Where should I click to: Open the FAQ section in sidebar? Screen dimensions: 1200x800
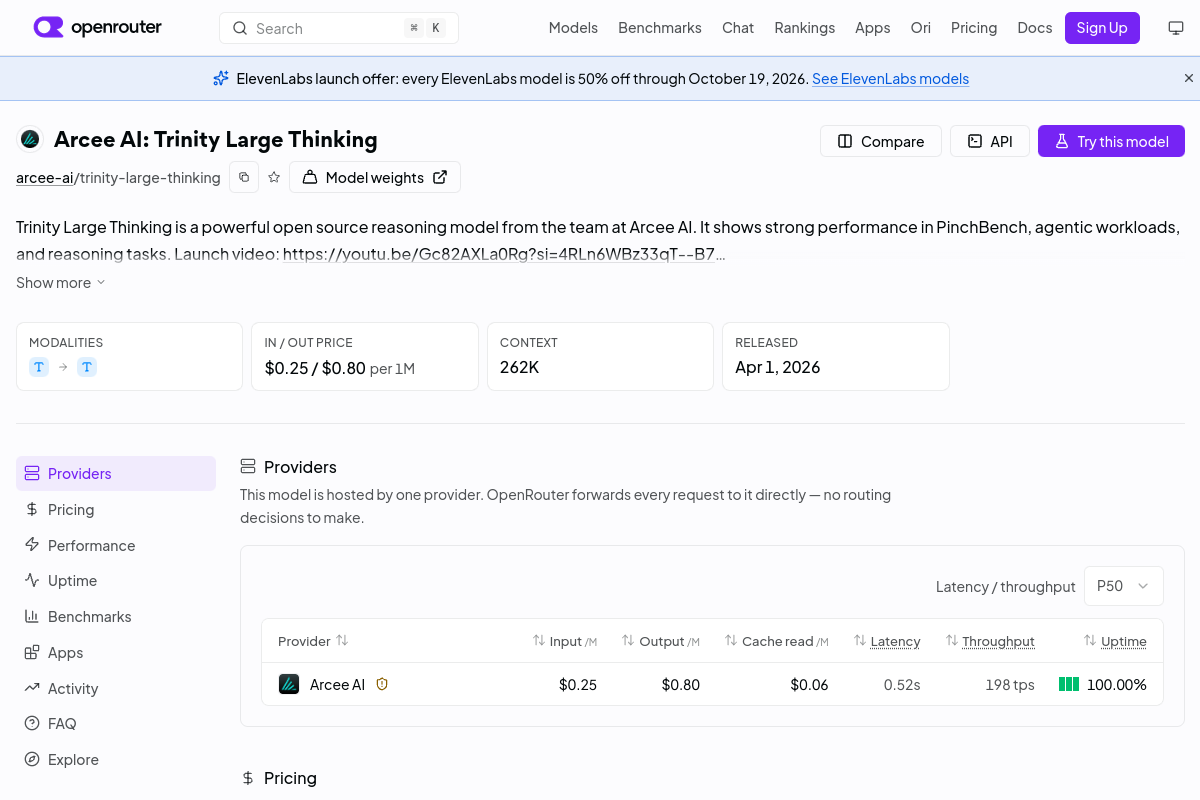pos(116,723)
